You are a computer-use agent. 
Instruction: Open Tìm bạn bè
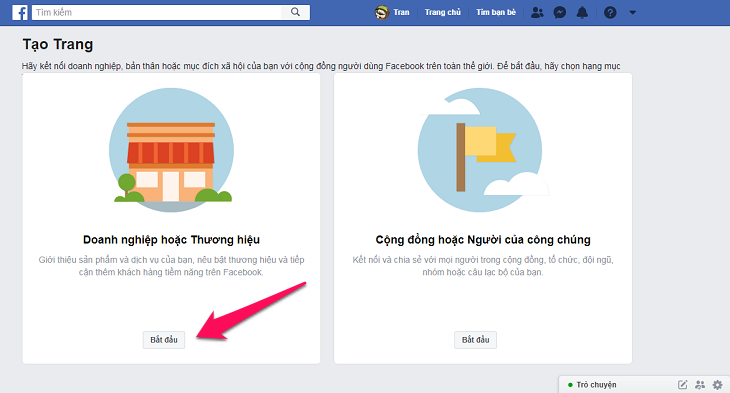tap(496, 13)
